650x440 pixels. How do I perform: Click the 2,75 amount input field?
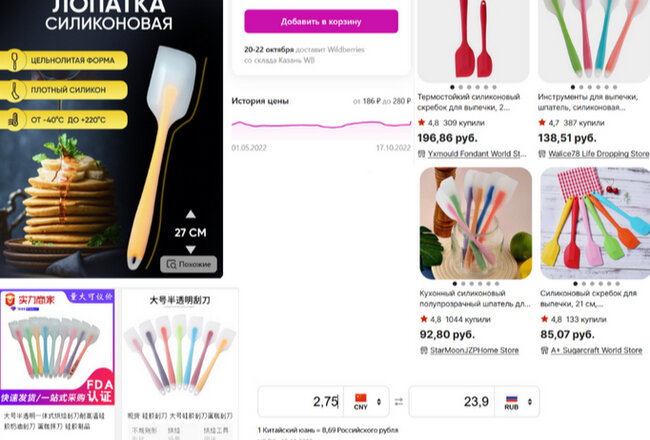(x=301, y=401)
